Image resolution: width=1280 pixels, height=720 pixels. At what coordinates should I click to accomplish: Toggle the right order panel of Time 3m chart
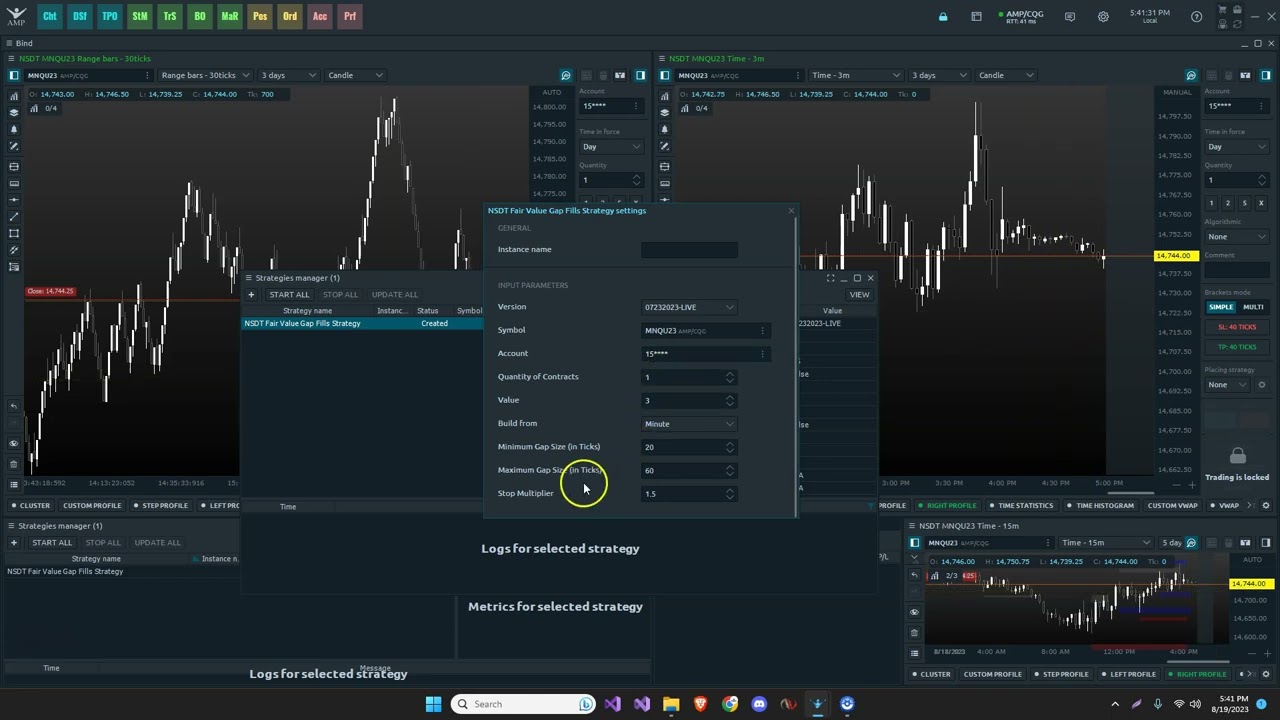[x=1265, y=75]
